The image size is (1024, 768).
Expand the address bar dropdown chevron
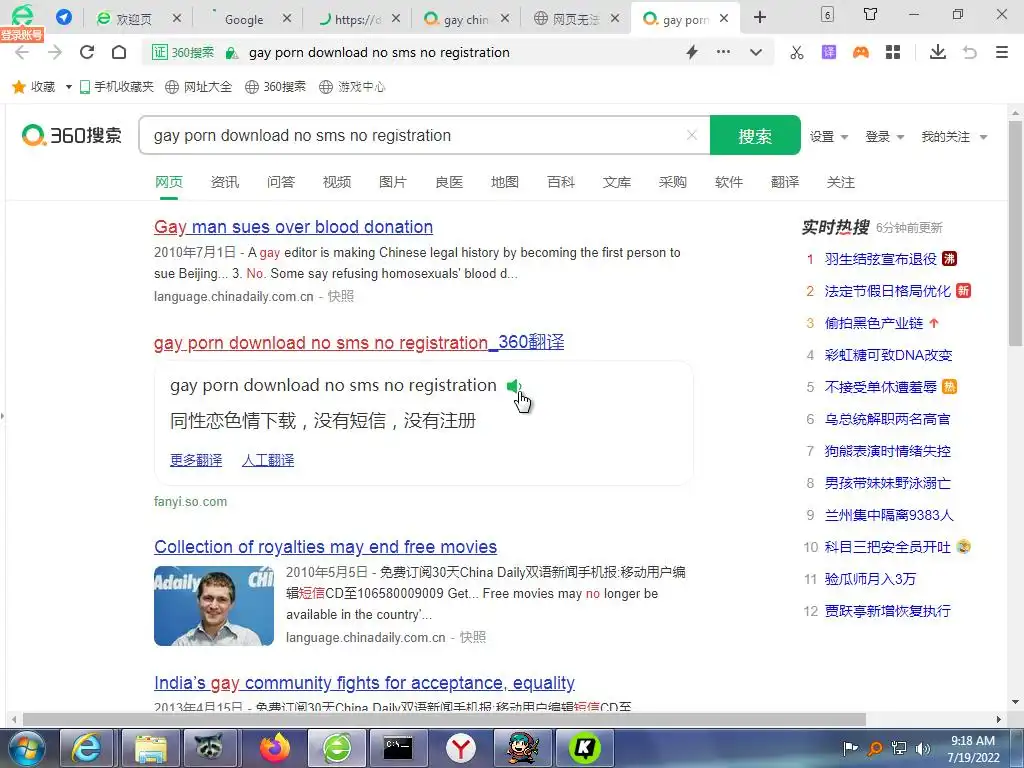(756, 52)
